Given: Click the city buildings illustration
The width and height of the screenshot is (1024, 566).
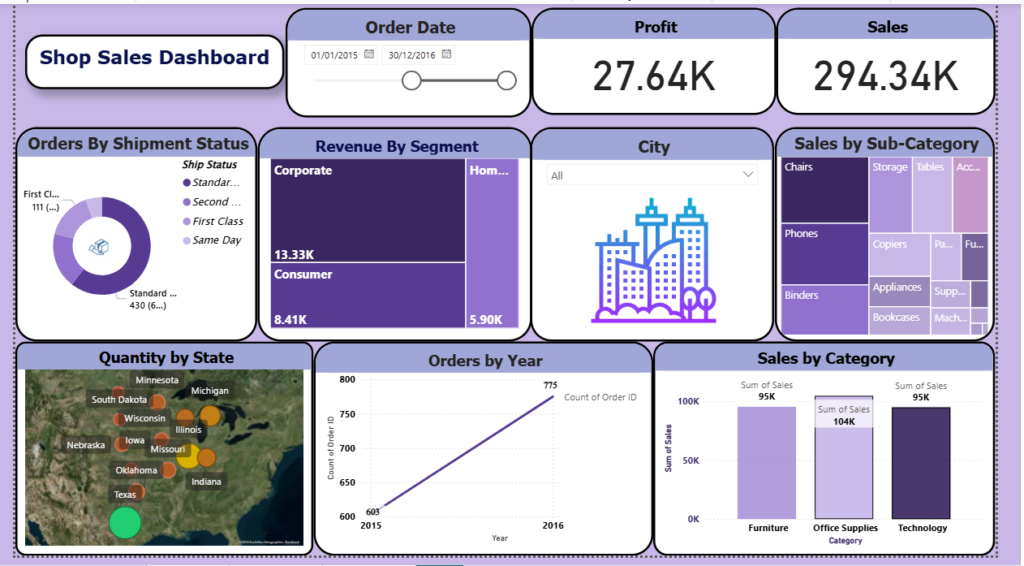Looking at the screenshot, I should pyautogui.click(x=654, y=260).
